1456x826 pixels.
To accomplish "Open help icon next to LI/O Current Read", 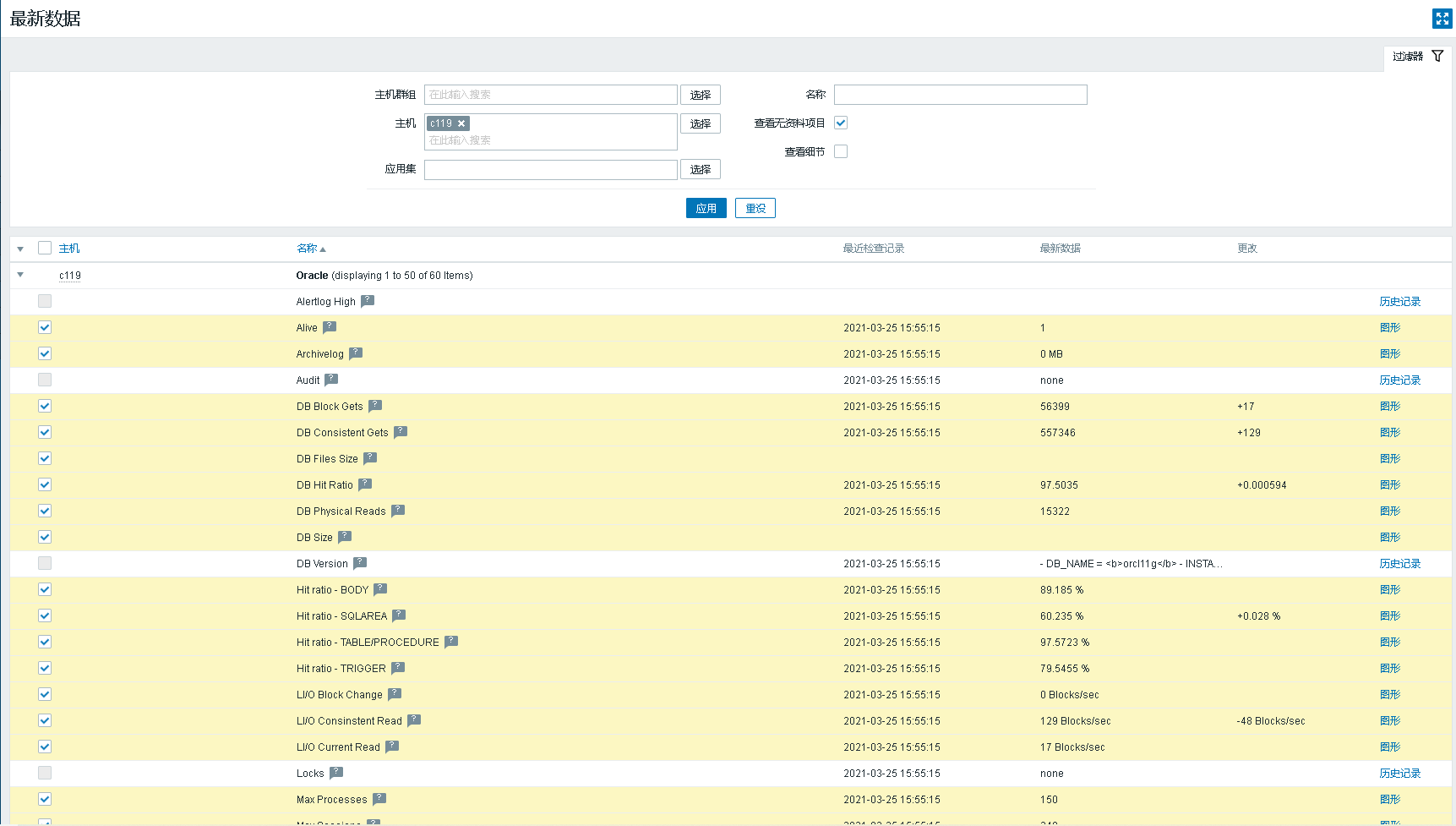I will click(x=392, y=747).
